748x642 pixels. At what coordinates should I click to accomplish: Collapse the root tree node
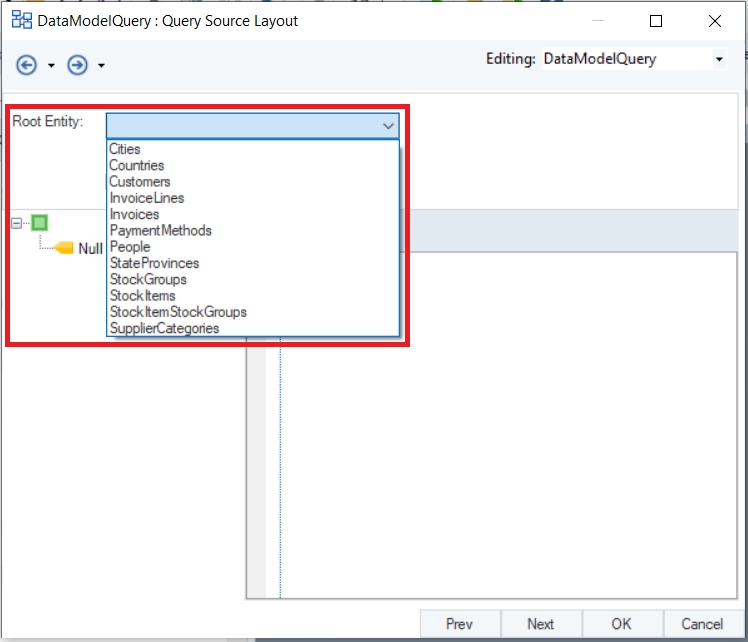tap(16, 223)
